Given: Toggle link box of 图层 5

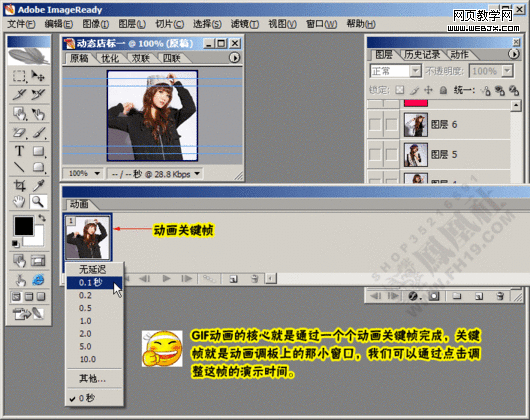Looking at the screenshot, I should pos(391,155).
